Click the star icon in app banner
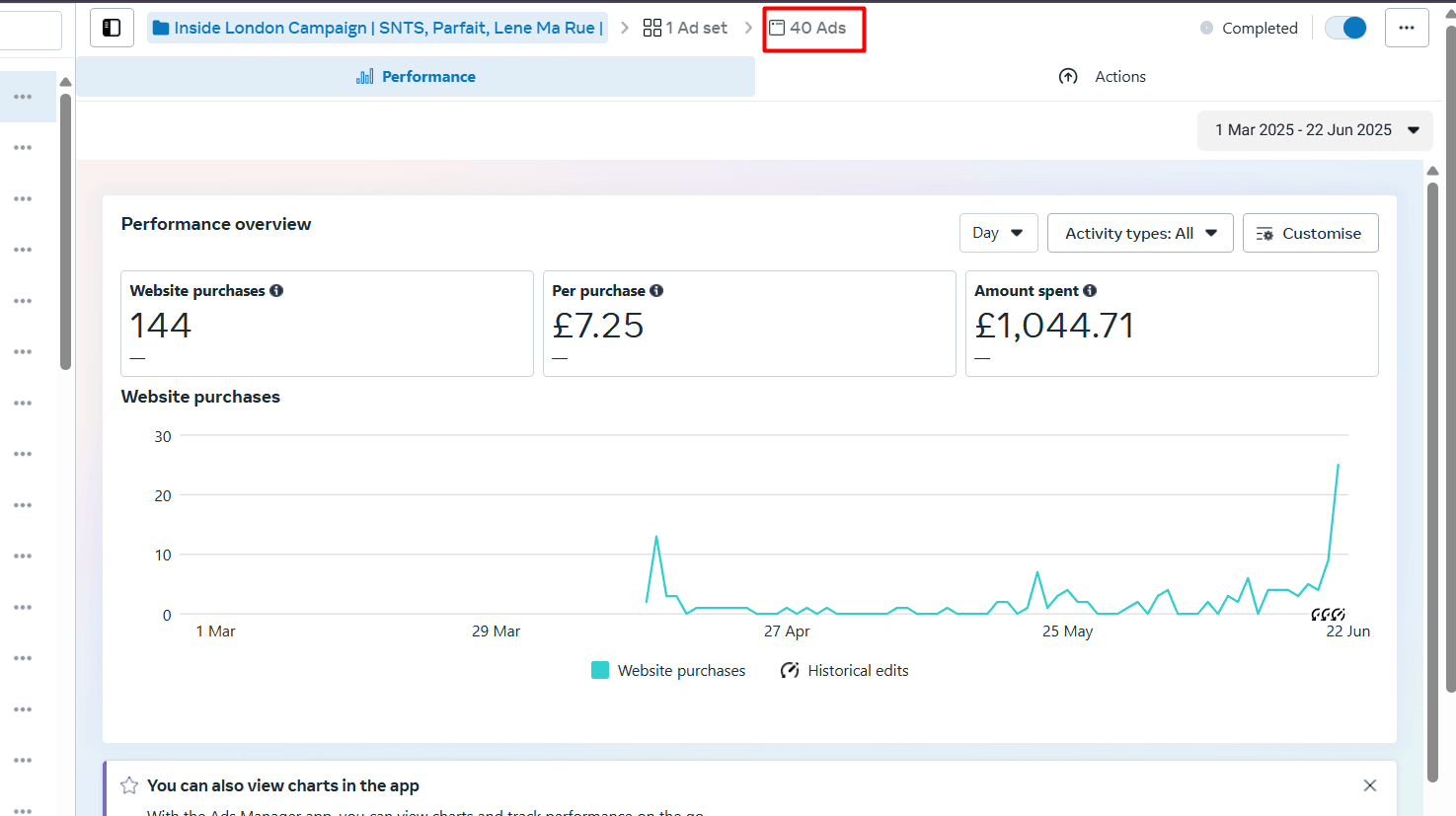 point(129,785)
